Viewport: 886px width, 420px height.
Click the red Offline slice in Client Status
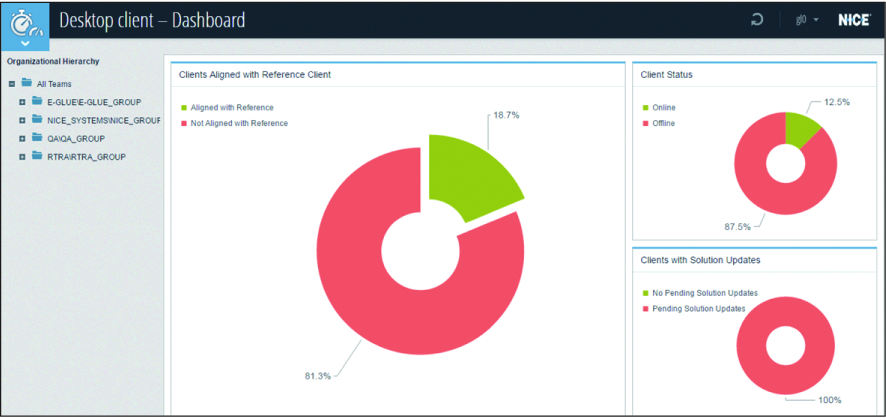click(760, 181)
